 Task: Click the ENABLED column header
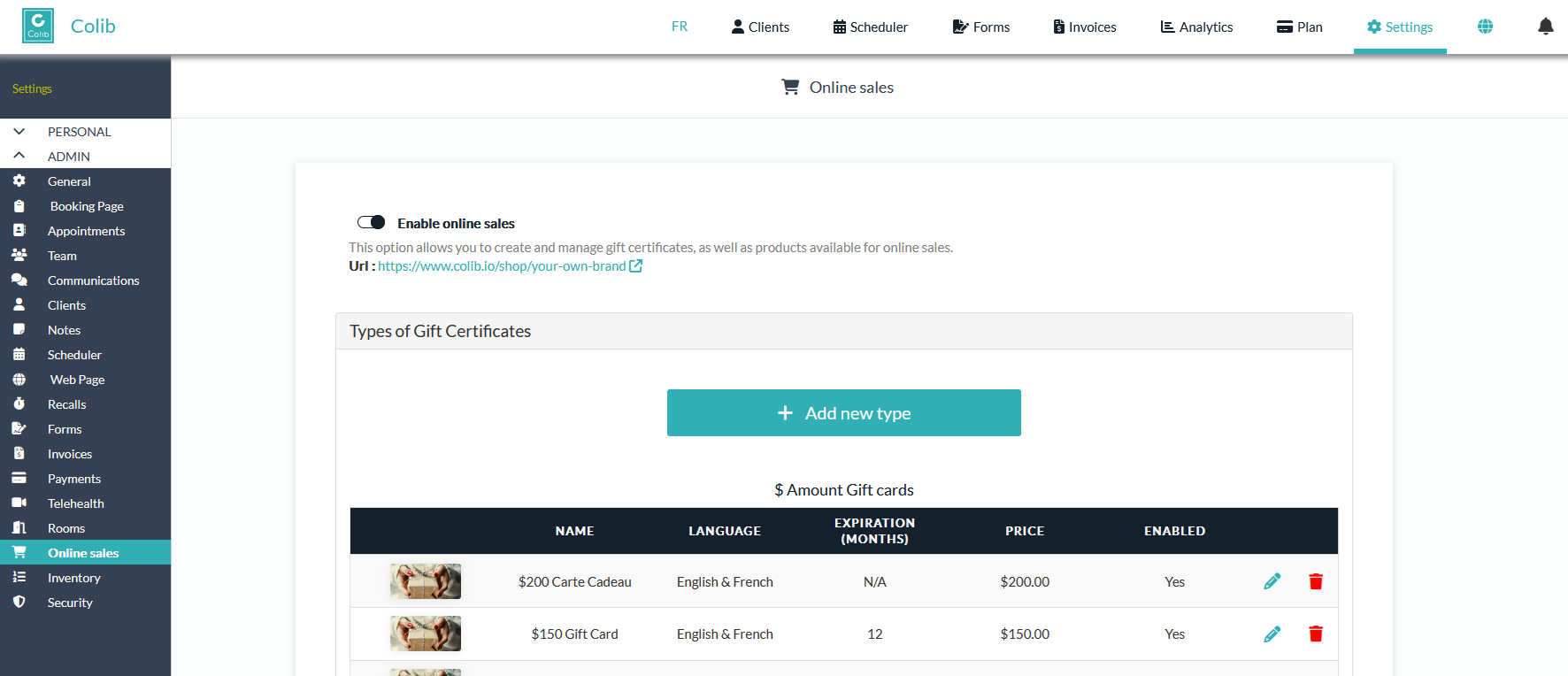pyautogui.click(x=1174, y=531)
